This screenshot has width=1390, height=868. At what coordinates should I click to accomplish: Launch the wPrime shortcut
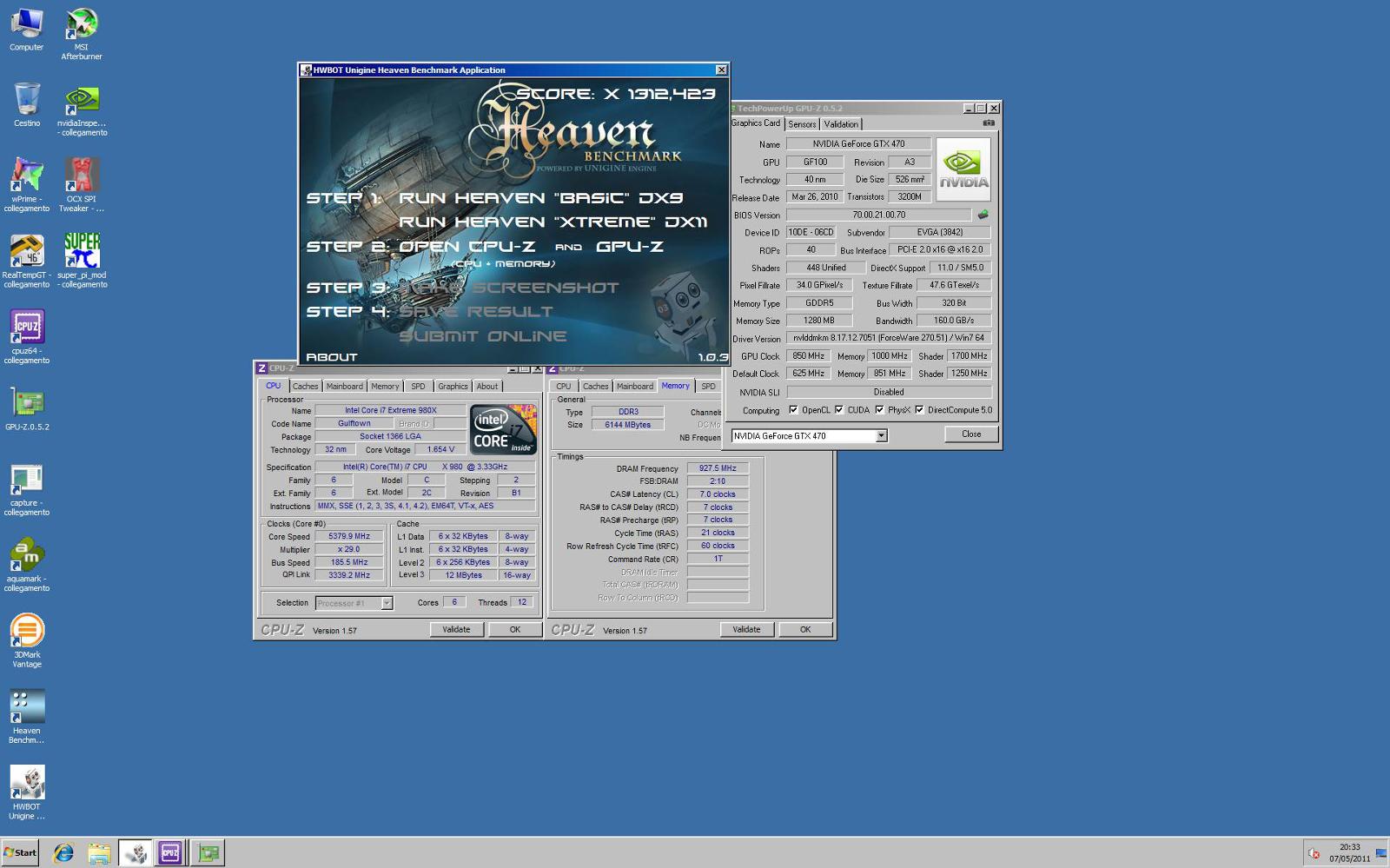27,185
